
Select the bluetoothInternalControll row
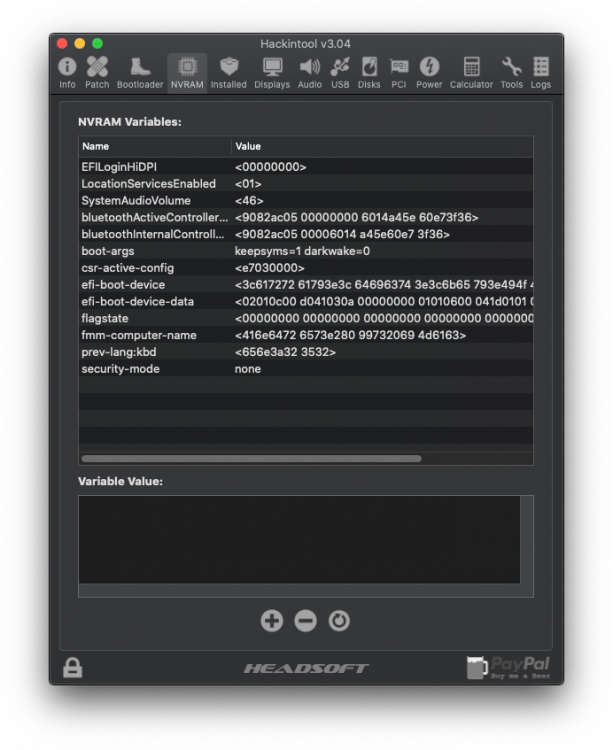point(306,234)
